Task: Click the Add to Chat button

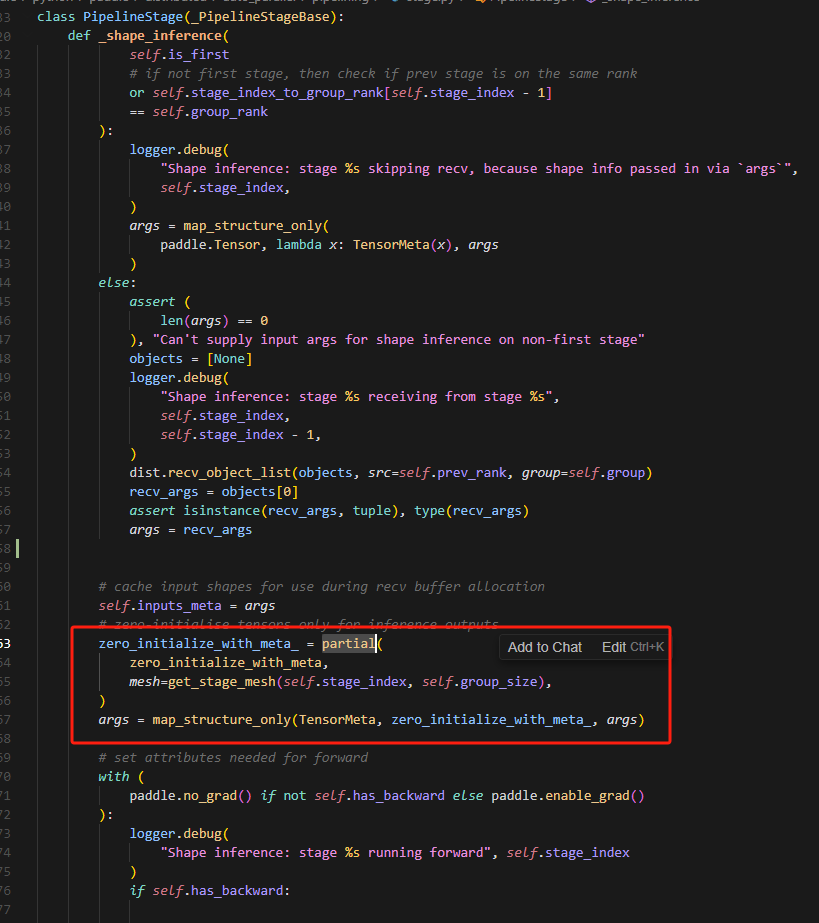Action: click(x=544, y=647)
